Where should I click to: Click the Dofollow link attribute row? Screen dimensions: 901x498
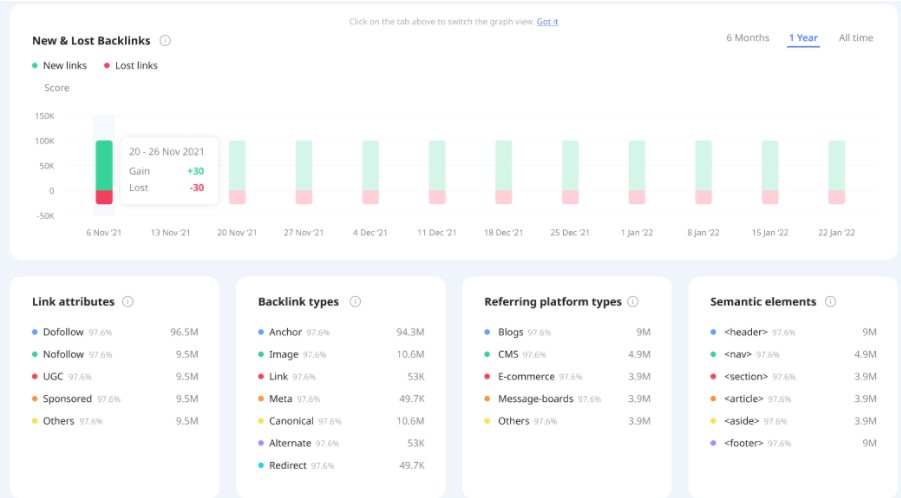[115, 332]
